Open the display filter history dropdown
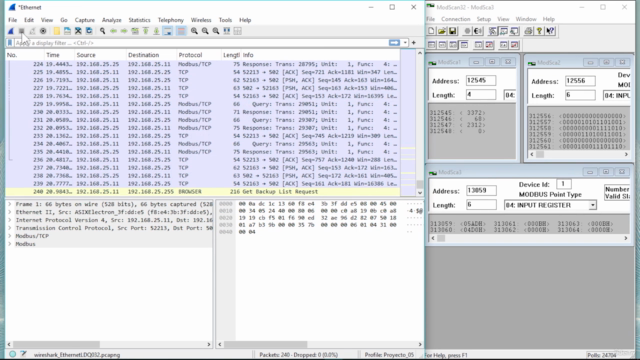This screenshot has height=360, width=640. point(405,43)
